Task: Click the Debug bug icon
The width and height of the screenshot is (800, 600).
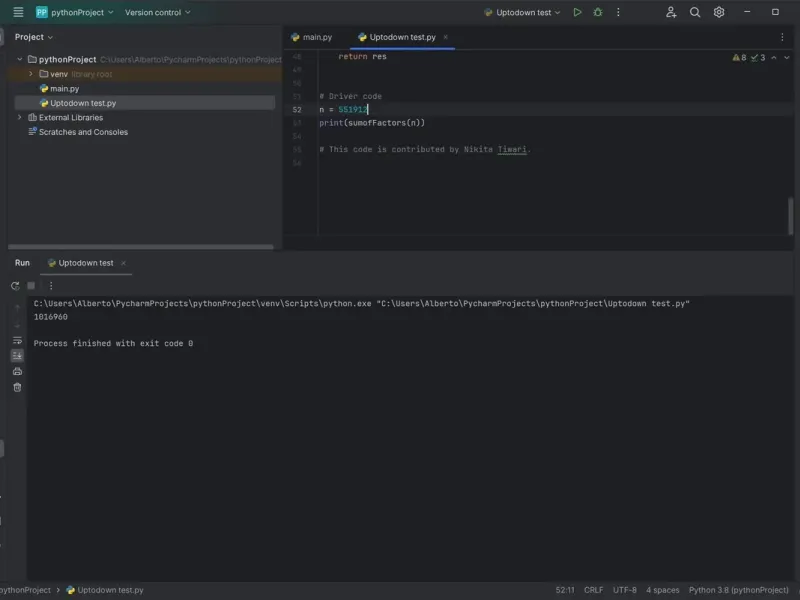Action: click(x=598, y=13)
